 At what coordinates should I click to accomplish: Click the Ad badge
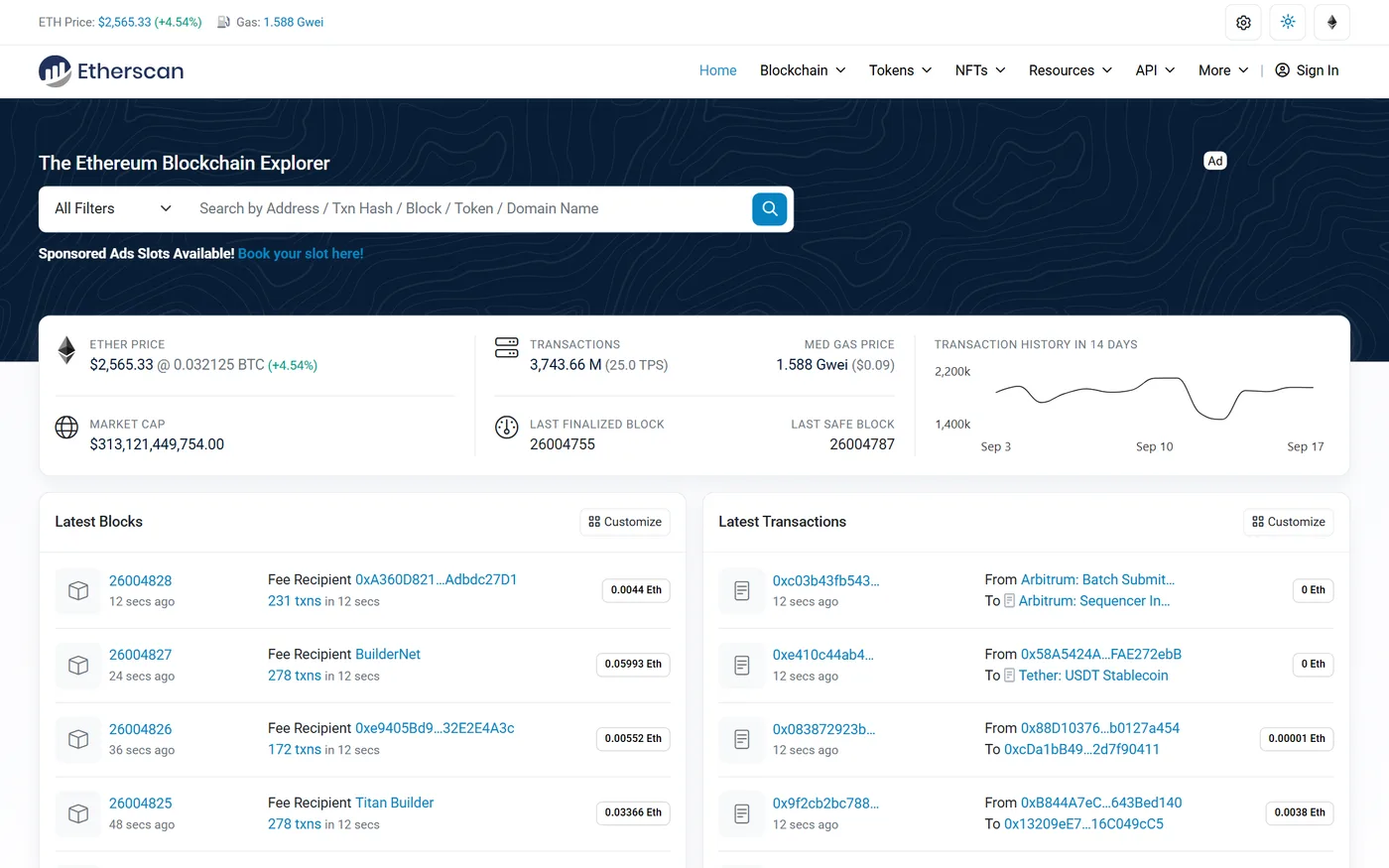point(1215,161)
